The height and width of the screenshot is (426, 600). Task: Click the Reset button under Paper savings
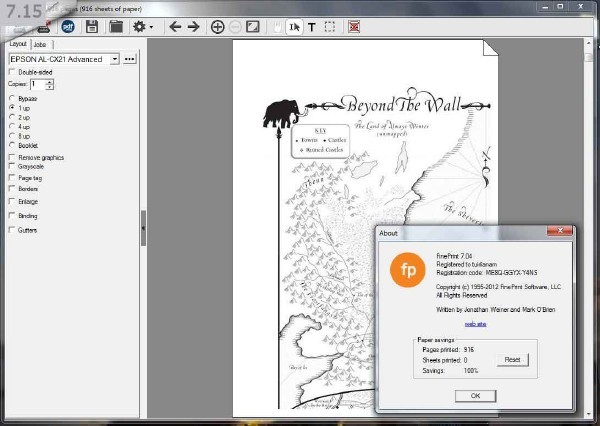tap(512, 360)
